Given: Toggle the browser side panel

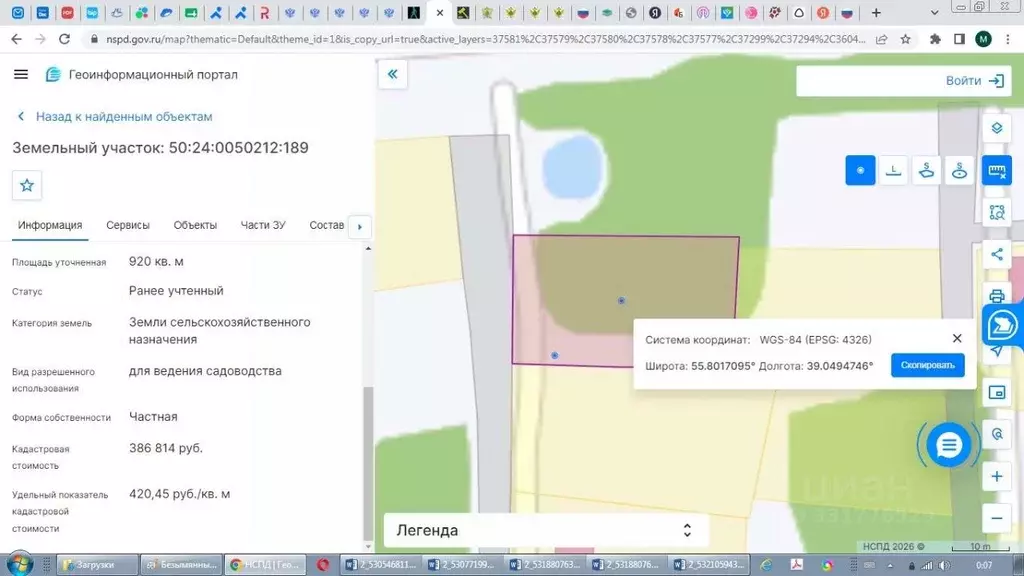Looking at the screenshot, I should click(959, 39).
